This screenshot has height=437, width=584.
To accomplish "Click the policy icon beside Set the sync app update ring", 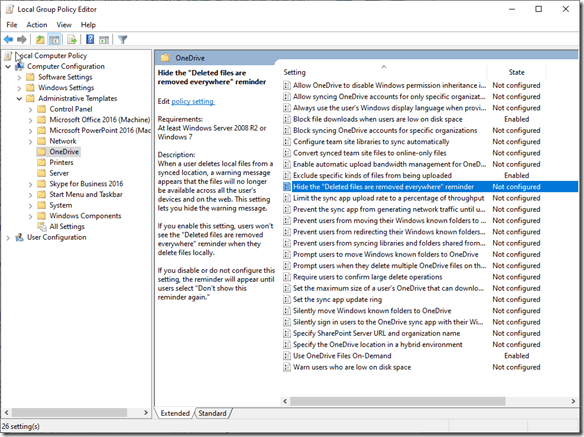I will tap(287, 300).
